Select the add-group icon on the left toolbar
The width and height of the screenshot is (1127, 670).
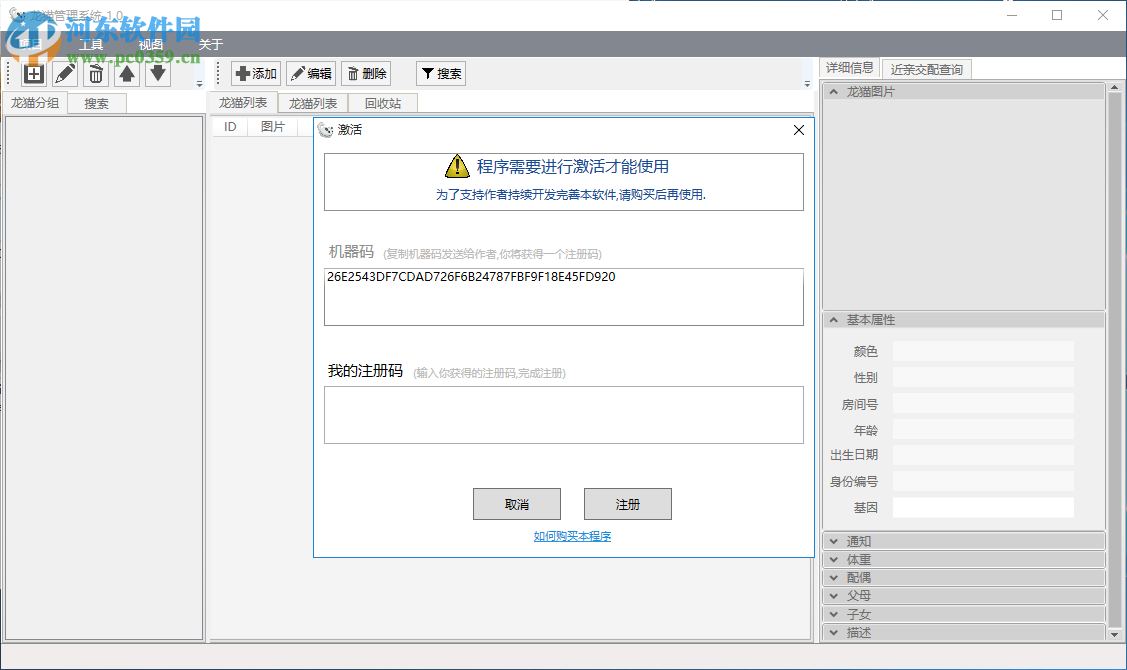(x=33, y=73)
